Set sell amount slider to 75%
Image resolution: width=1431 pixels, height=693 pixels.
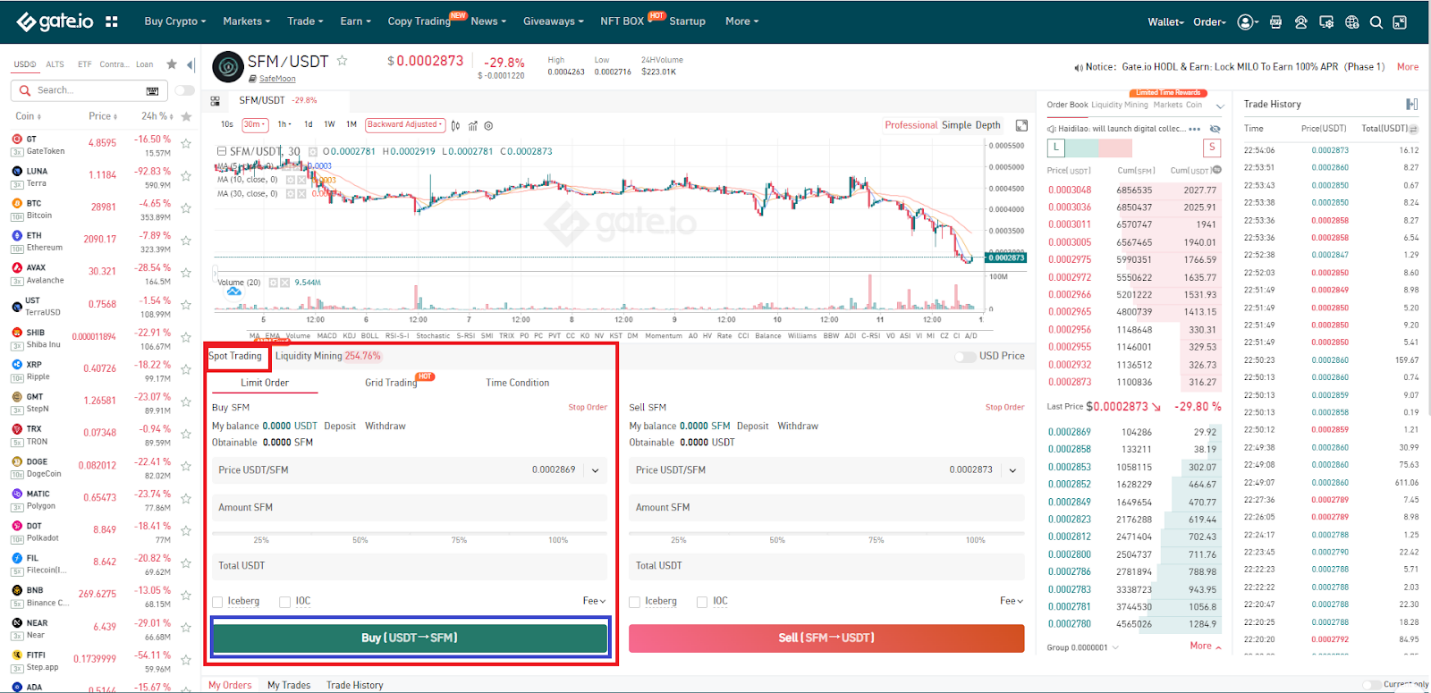(875, 540)
